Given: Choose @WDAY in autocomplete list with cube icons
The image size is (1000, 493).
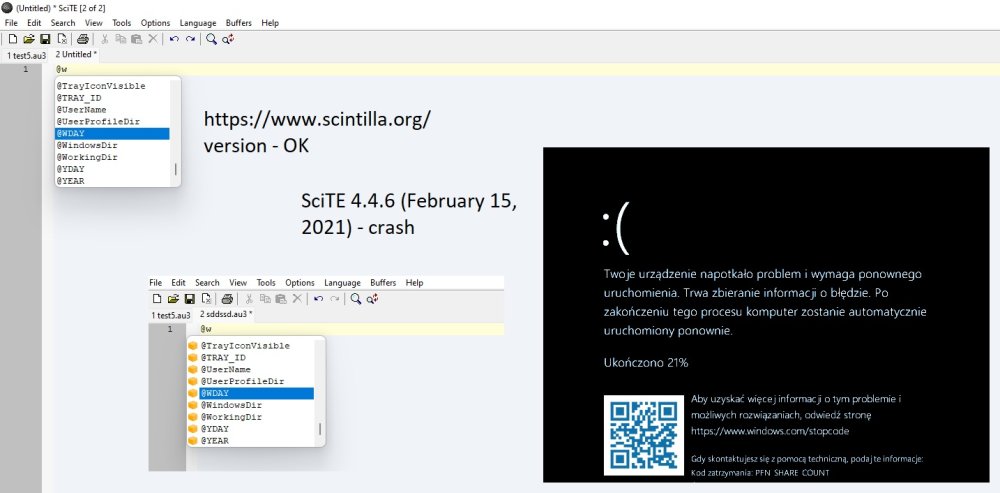Looking at the screenshot, I should (256, 394).
